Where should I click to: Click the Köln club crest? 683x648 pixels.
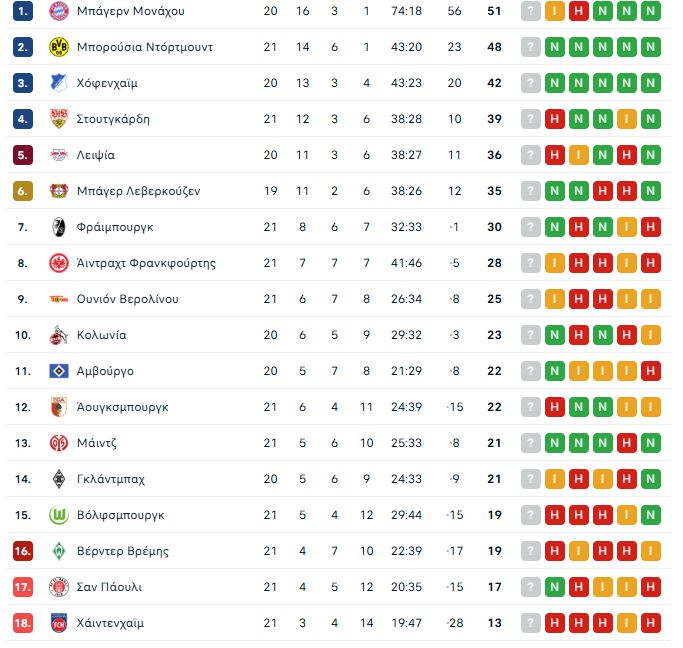click(59, 335)
